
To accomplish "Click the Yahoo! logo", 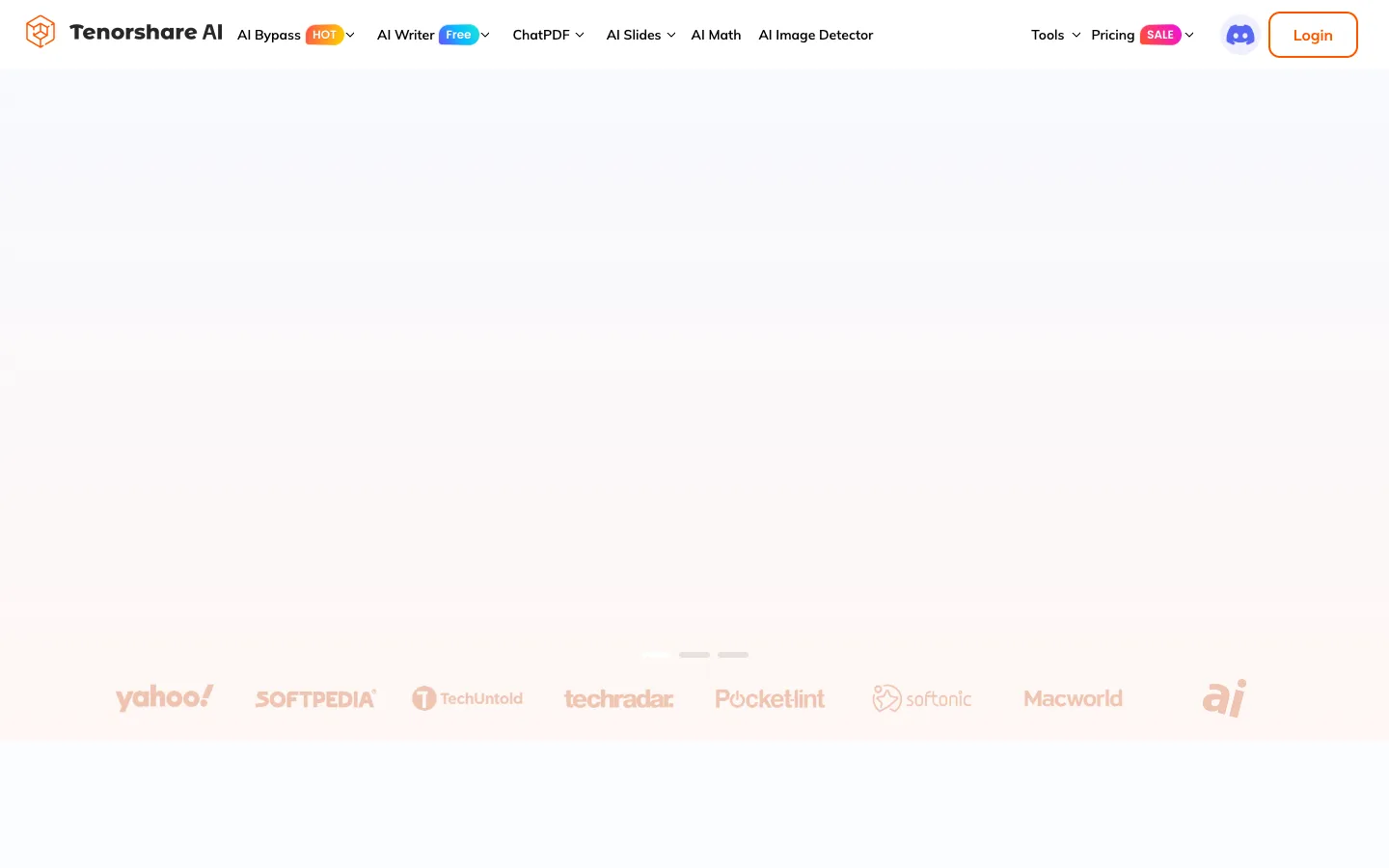I will (164, 698).
